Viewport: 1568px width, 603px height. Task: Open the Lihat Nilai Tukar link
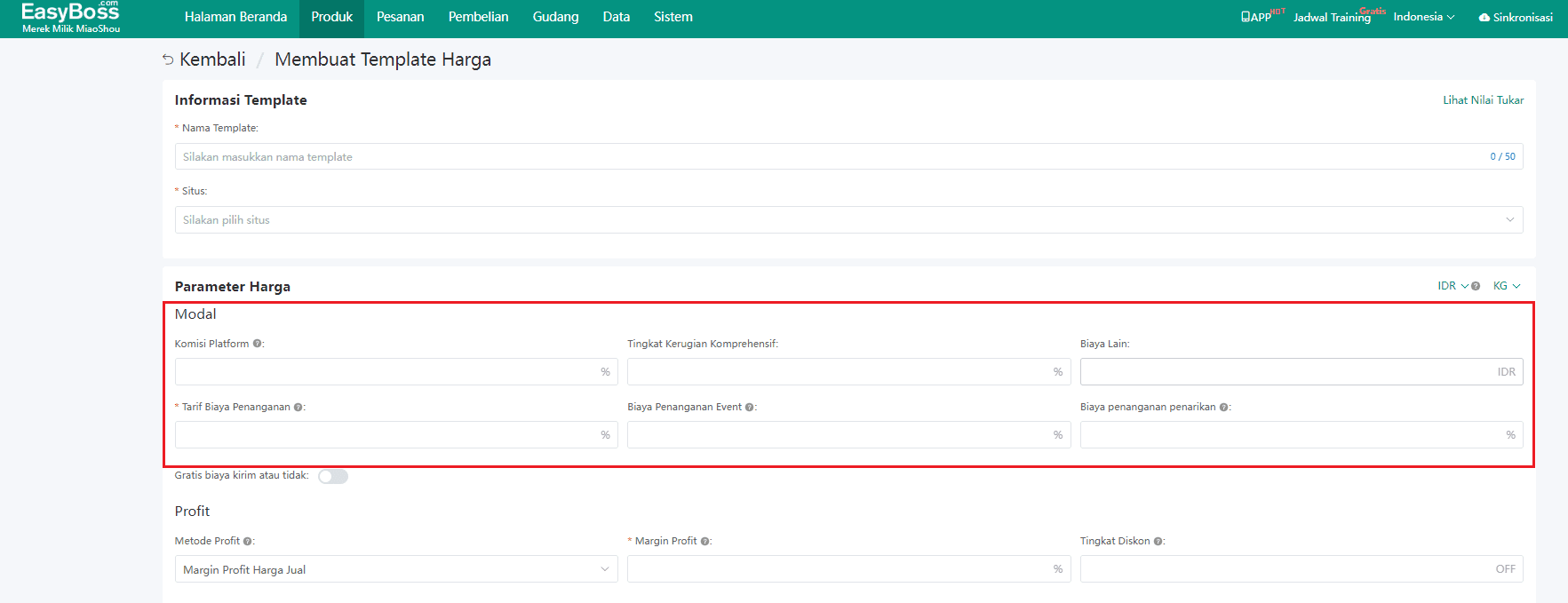(x=1483, y=100)
